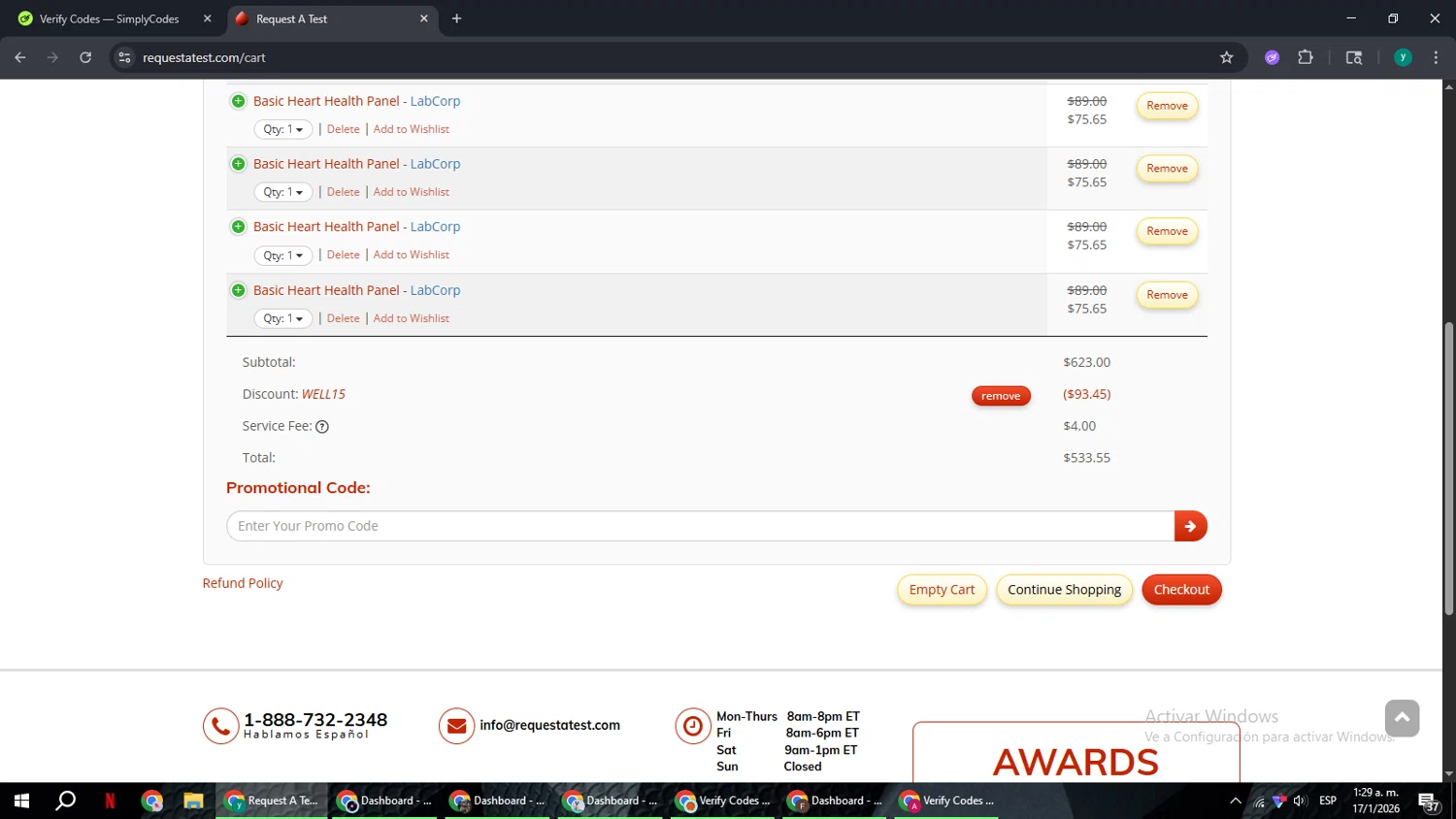This screenshot has height=819, width=1456.
Task: Click the Sun Closed hours row
Action: click(769, 767)
